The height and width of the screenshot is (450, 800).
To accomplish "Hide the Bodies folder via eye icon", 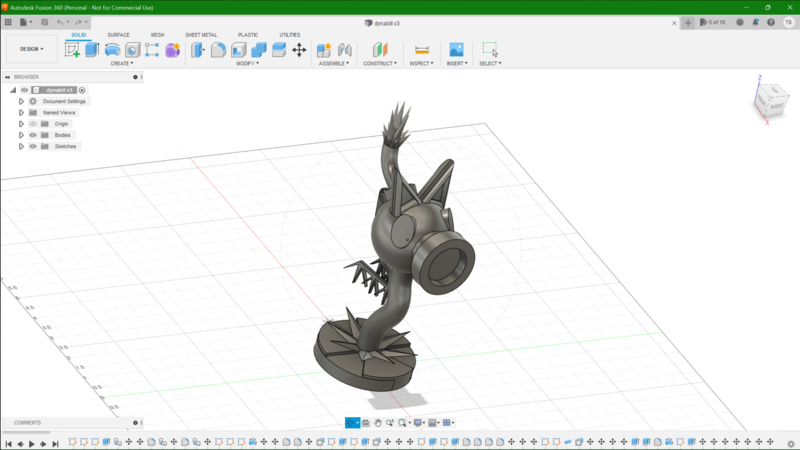I will (33, 135).
